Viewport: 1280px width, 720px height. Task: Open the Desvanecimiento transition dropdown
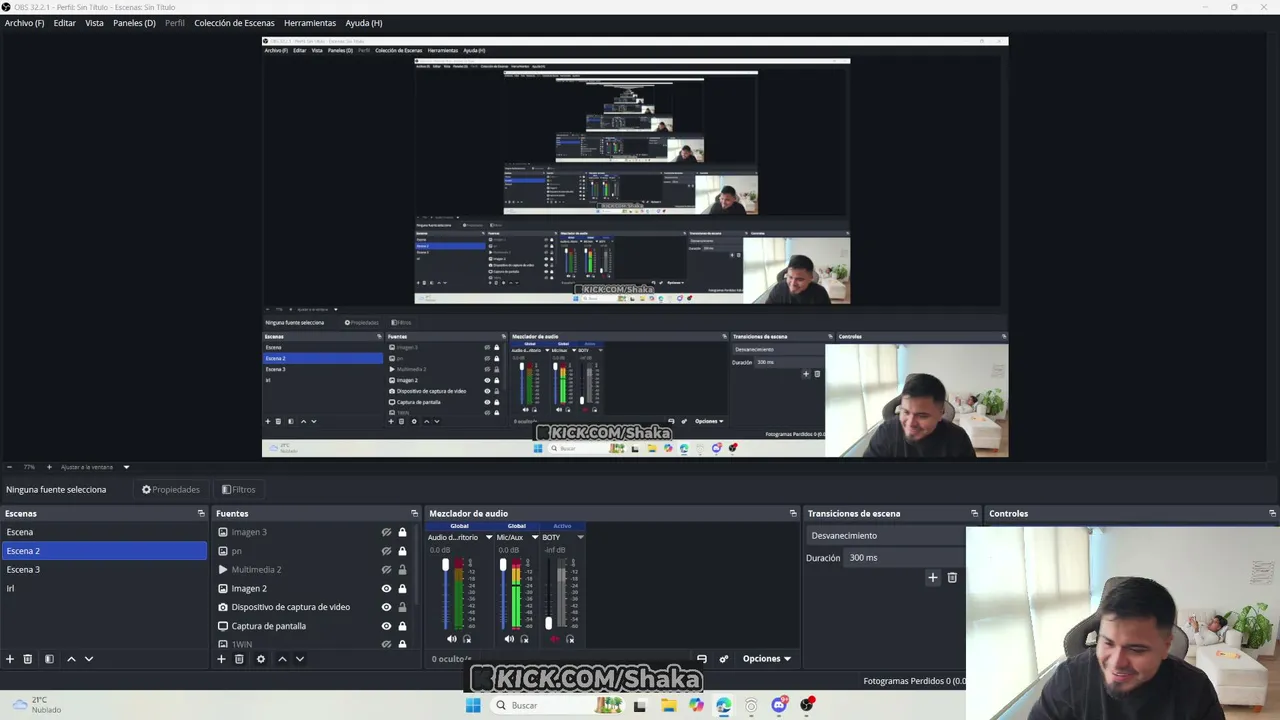pyautogui.click(x=885, y=536)
